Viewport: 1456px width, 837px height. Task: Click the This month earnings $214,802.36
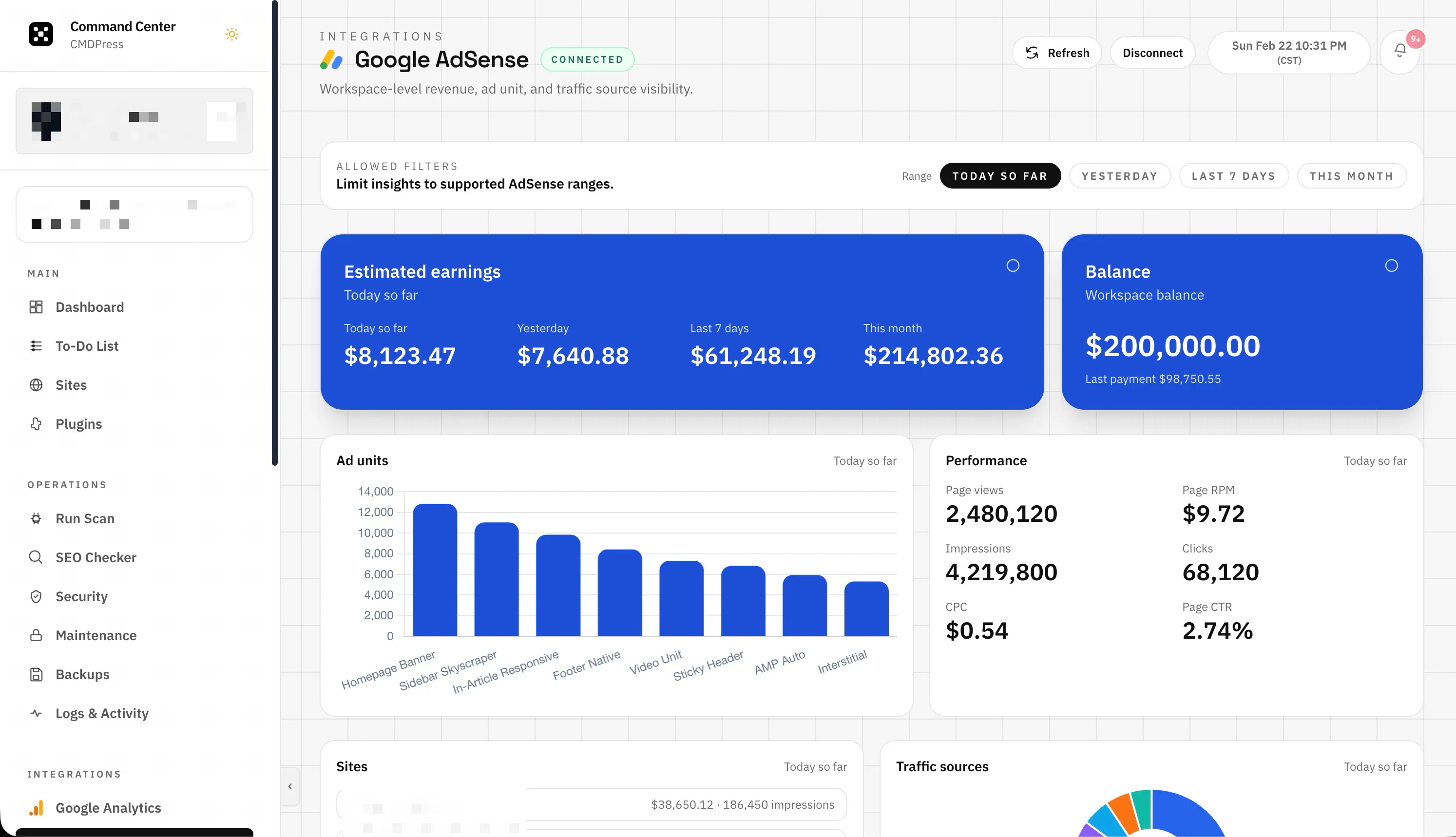coord(933,355)
